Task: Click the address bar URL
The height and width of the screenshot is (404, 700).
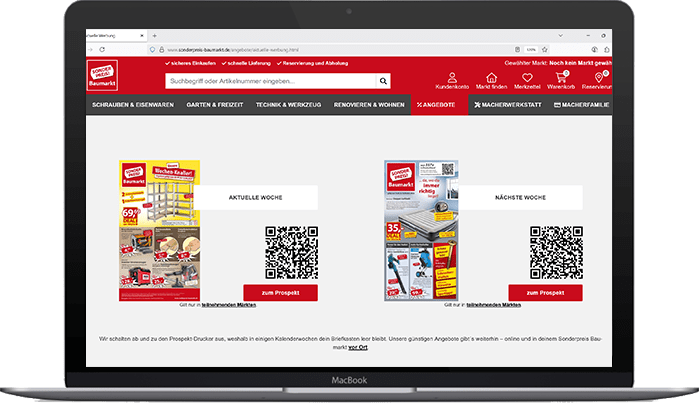Action: pos(233,50)
